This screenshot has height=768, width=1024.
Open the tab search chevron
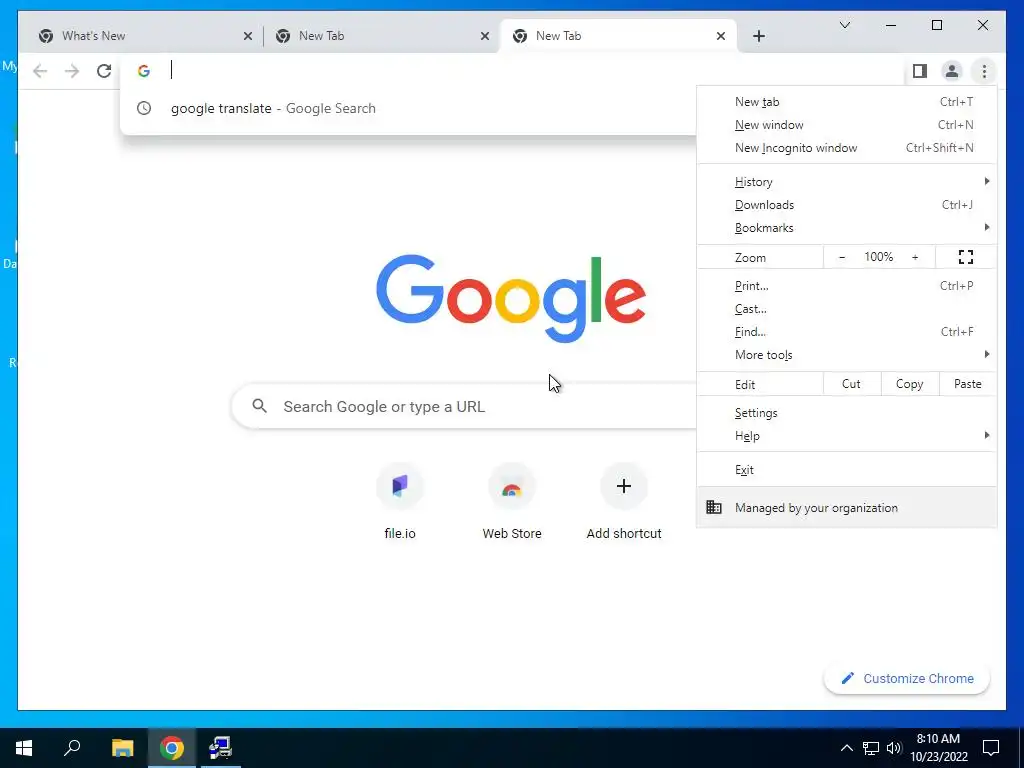pos(844,25)
